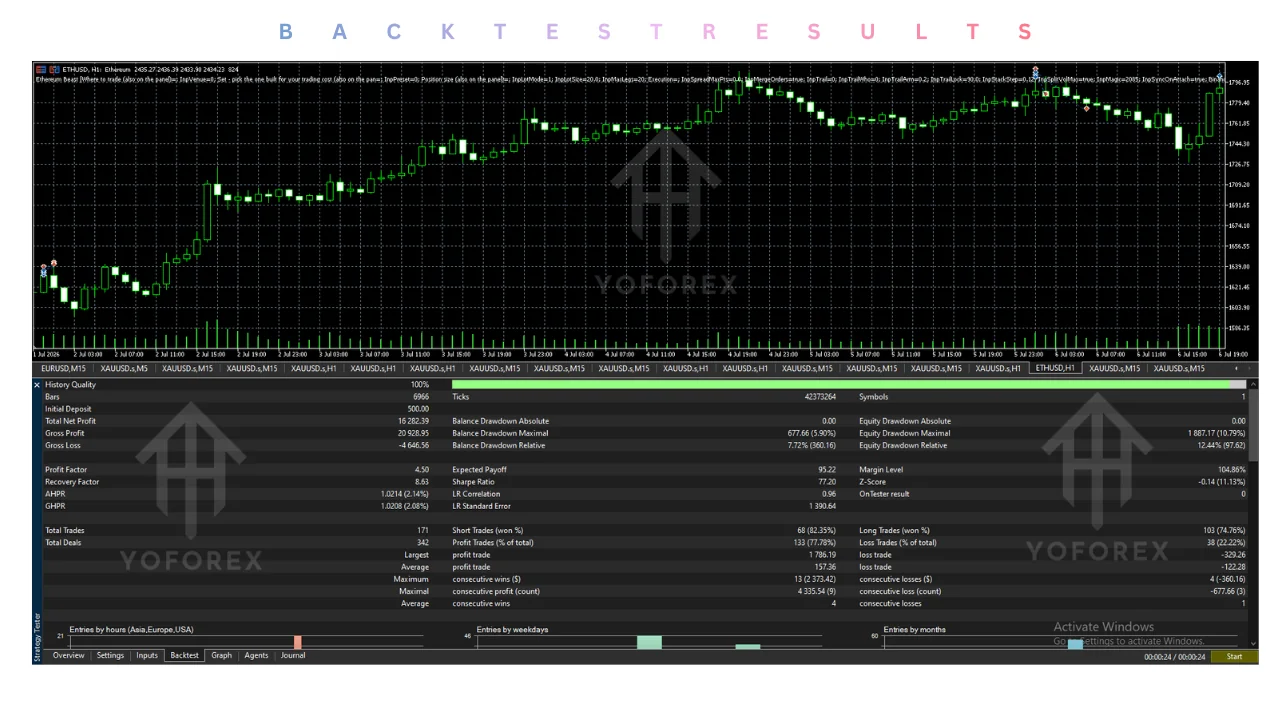
Task: Select the EURUSD,M15 chart tab
Action: pos(64,369)
